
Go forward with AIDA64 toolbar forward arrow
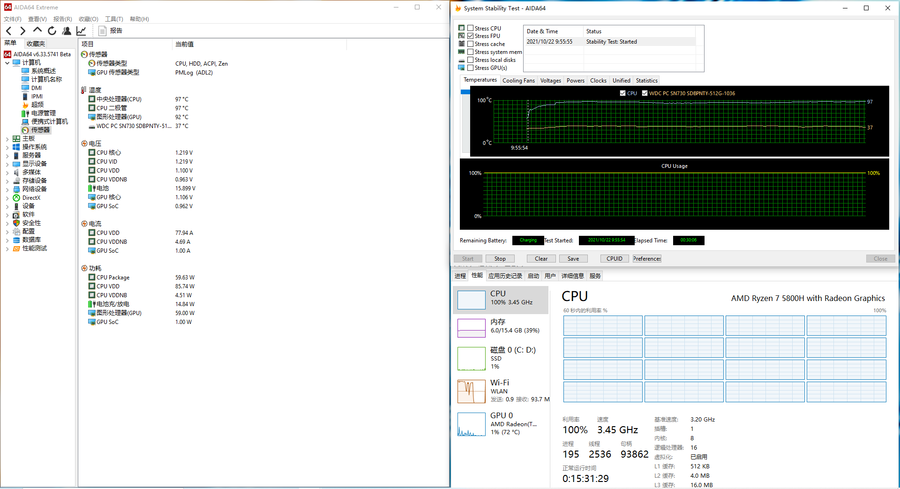point(22,31)
